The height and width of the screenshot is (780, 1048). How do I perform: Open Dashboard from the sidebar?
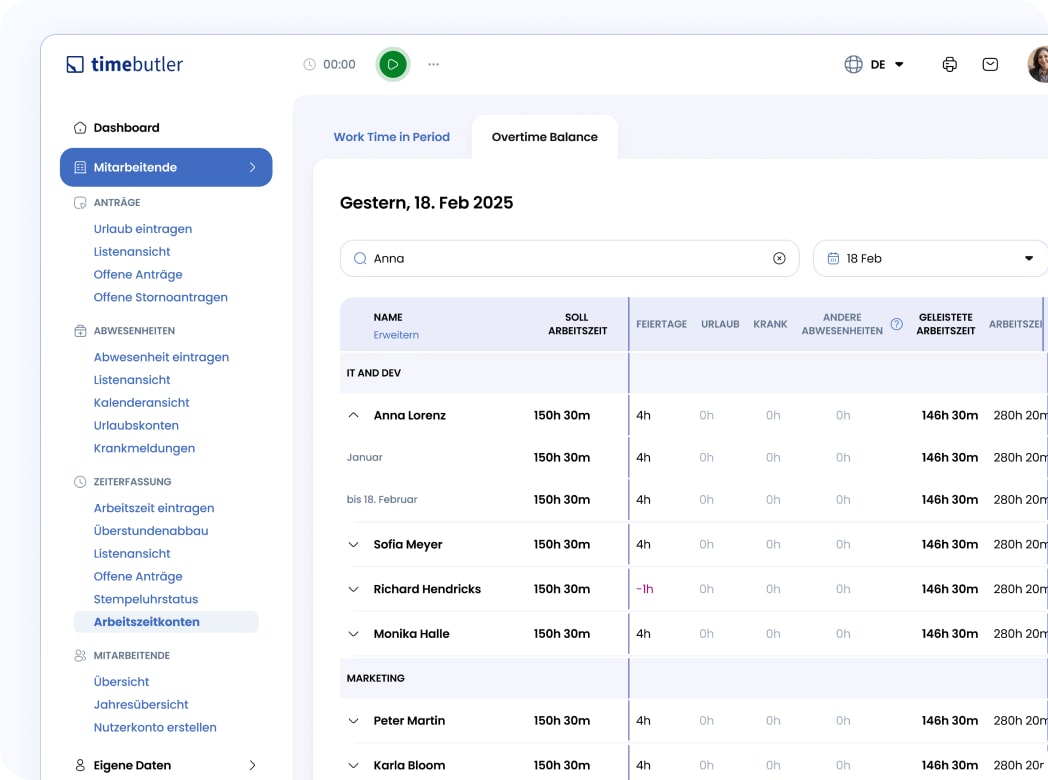click(126, 128)
